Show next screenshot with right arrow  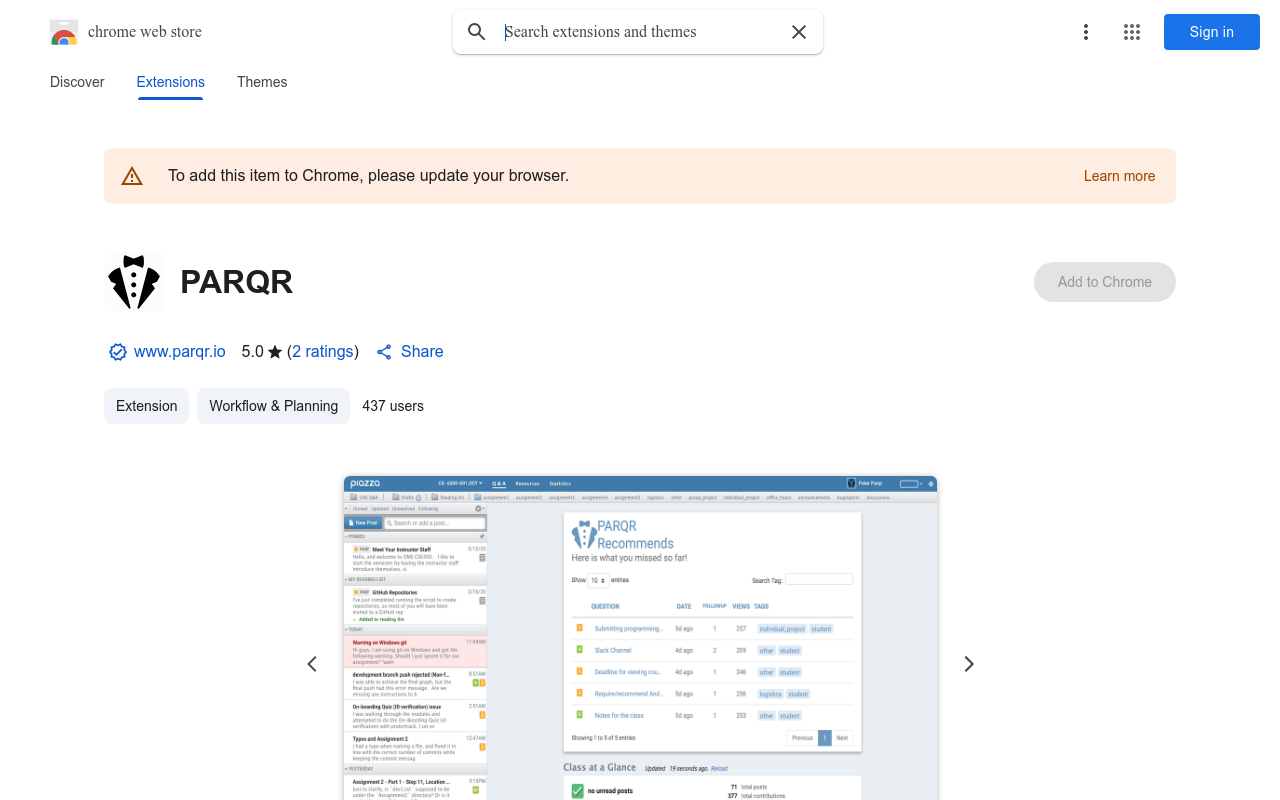(968, 664)
